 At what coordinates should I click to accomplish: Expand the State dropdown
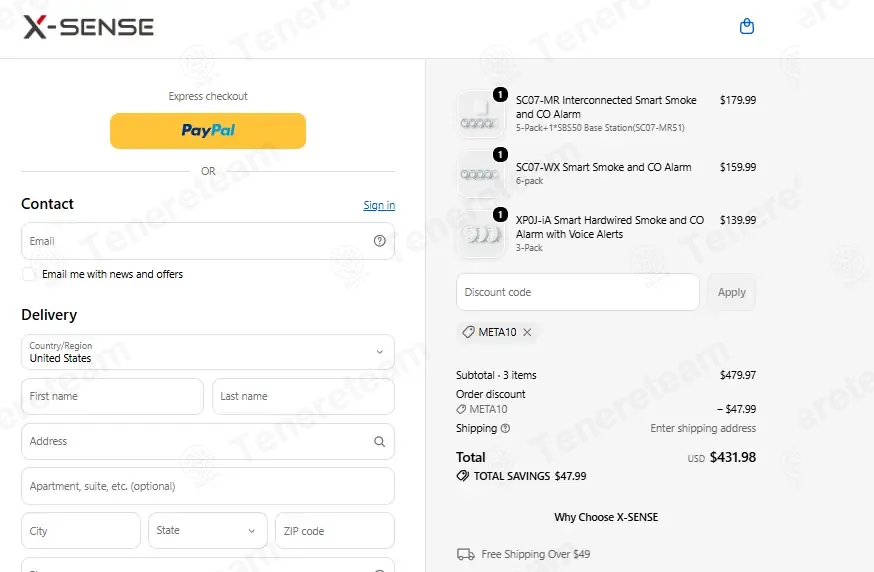point(208,530)
